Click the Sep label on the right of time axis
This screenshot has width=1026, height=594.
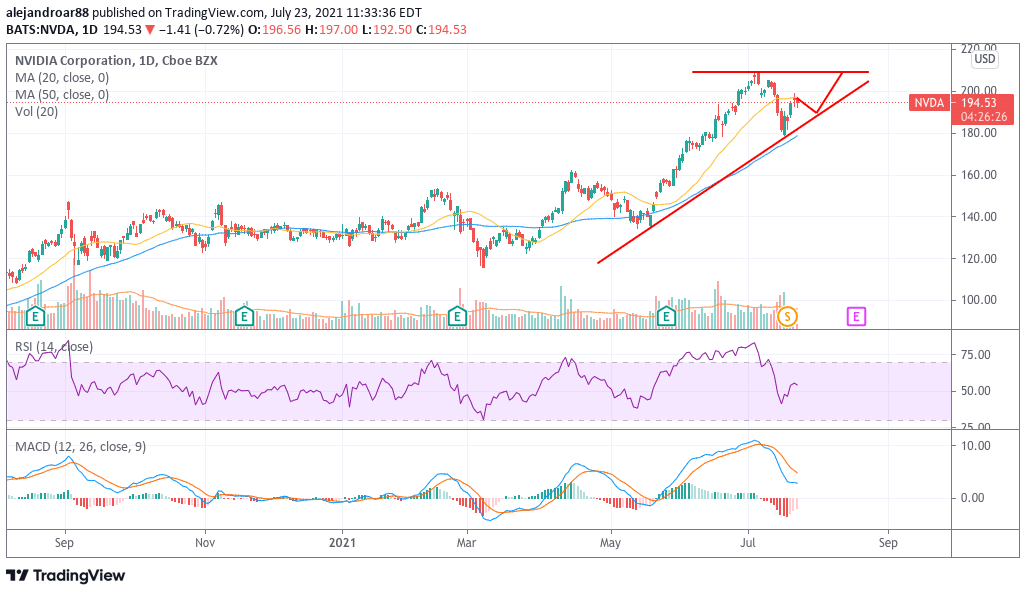click(888, 542)
